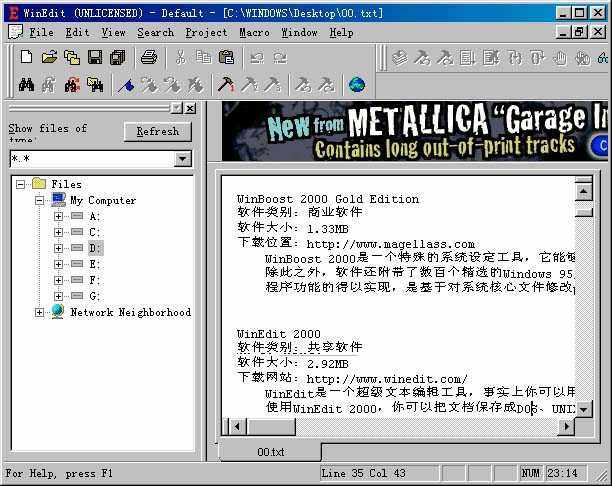
Task: Click the globe browser icon
Action: click(357, 85)
